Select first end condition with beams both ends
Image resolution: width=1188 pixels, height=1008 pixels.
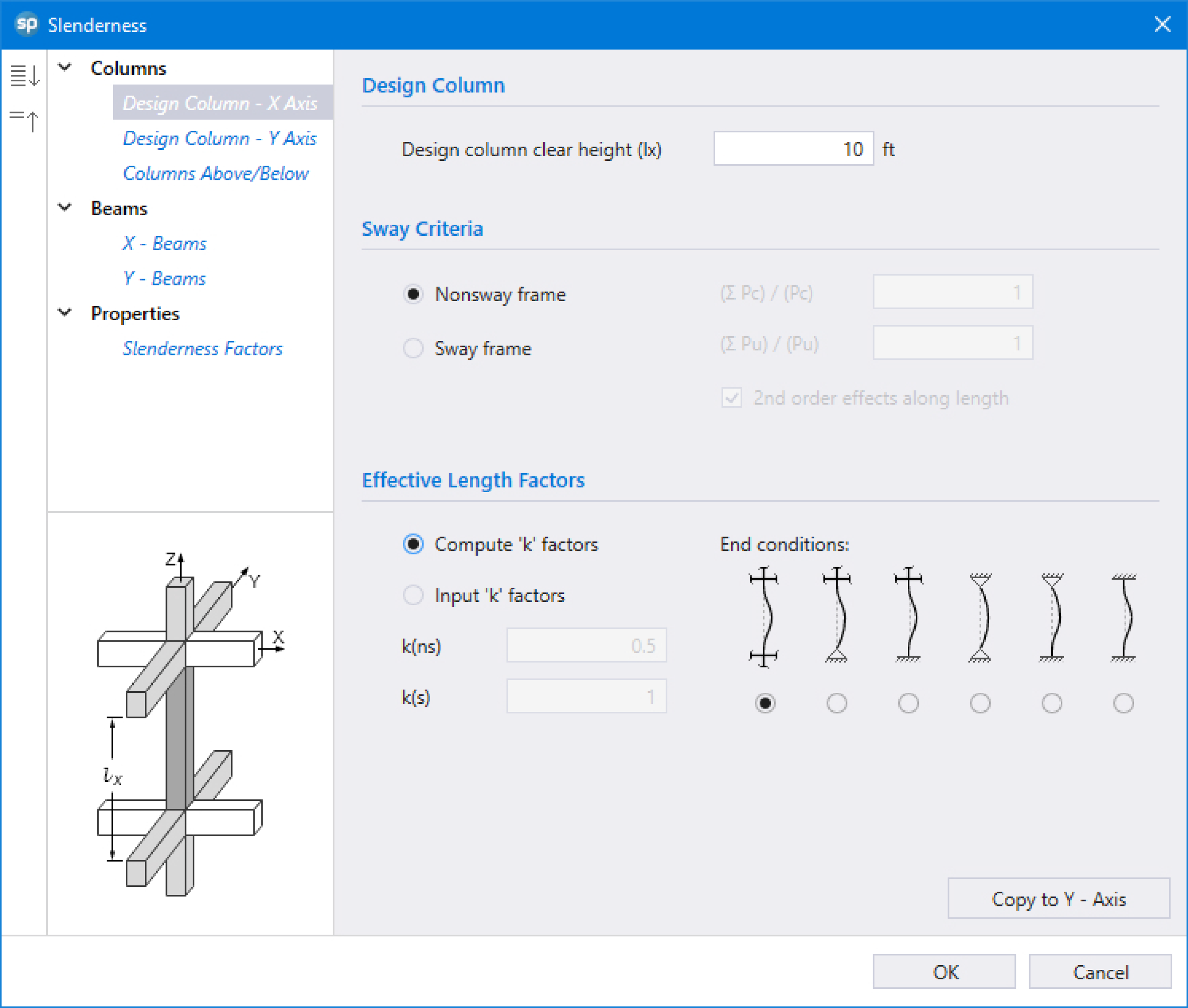click(x=765, y=703)
